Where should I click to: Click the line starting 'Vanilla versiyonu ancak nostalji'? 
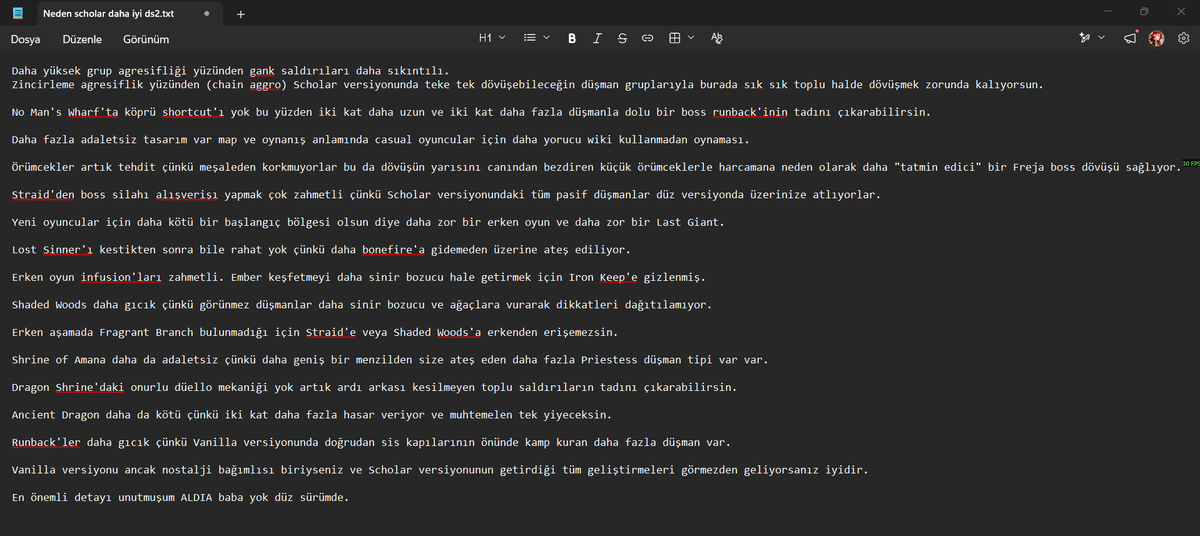(x=440, y=469)
